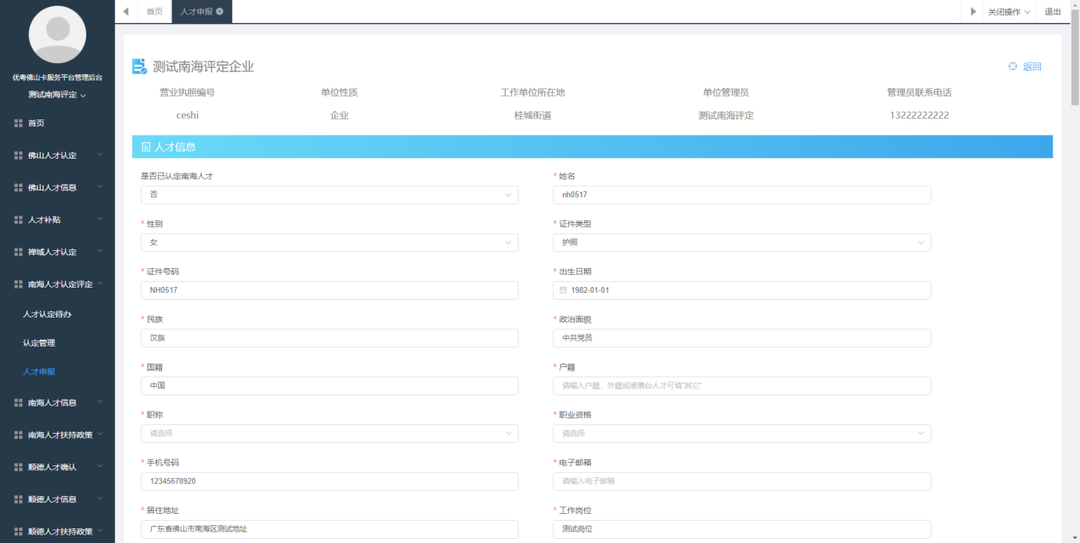This screenshot has height=543, width=1080.
Task: Click the ceshi license number text
Action: (187, 116)
